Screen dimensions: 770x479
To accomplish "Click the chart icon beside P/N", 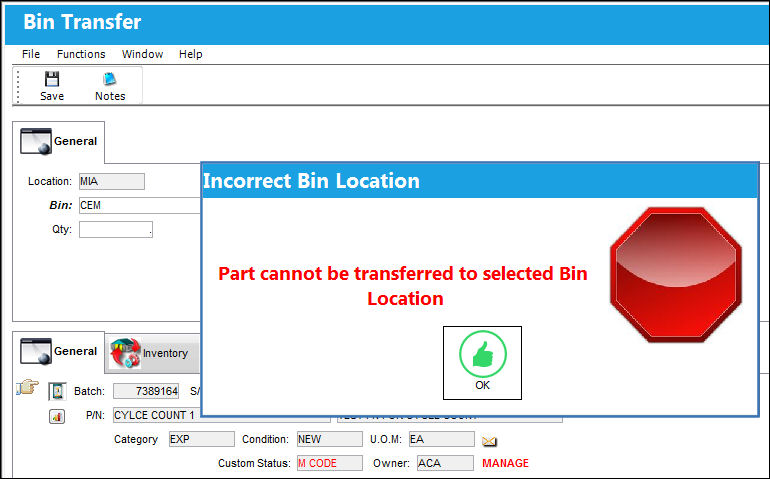I will point(57,417).
